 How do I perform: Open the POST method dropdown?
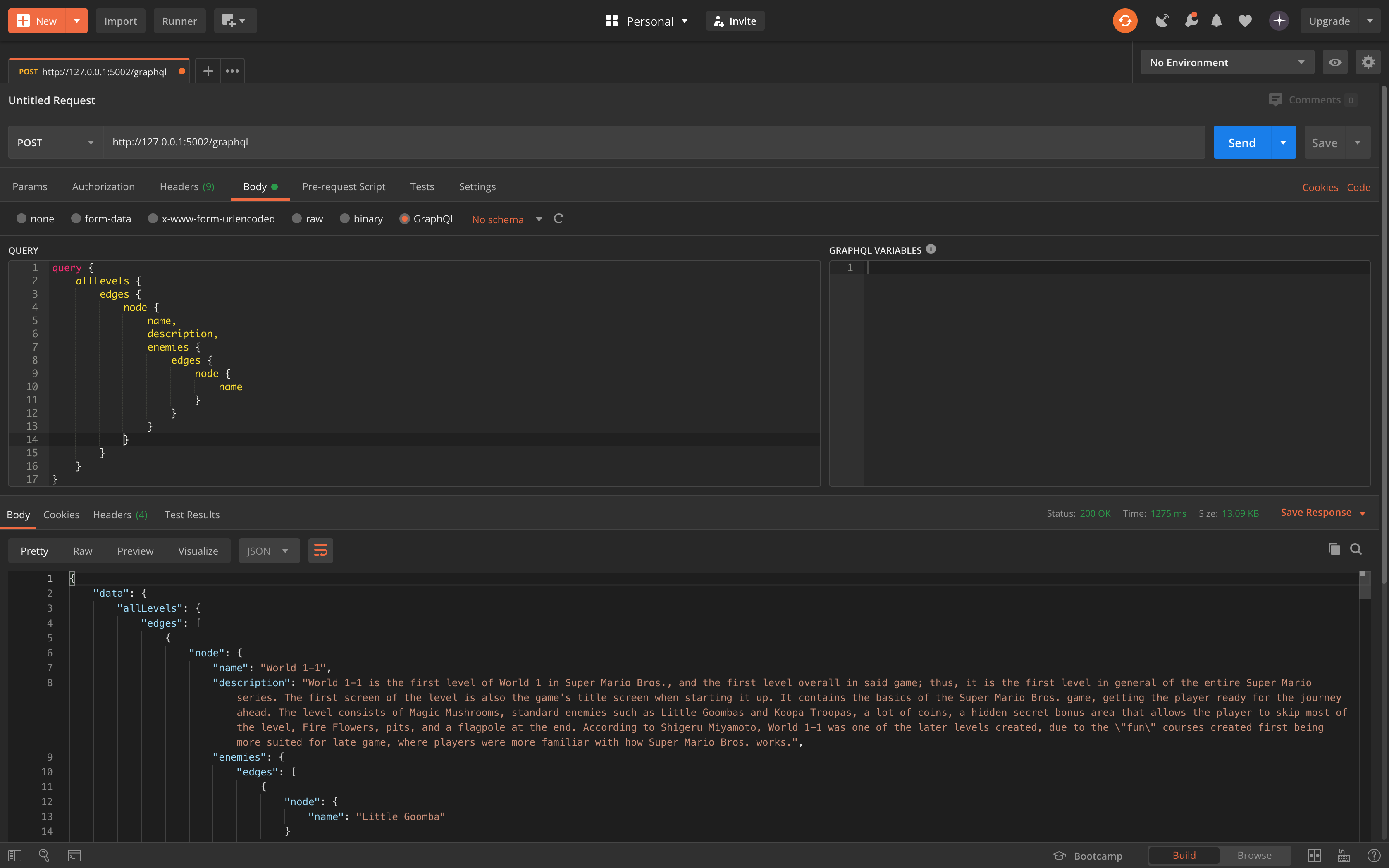click(x=55, y=142)
